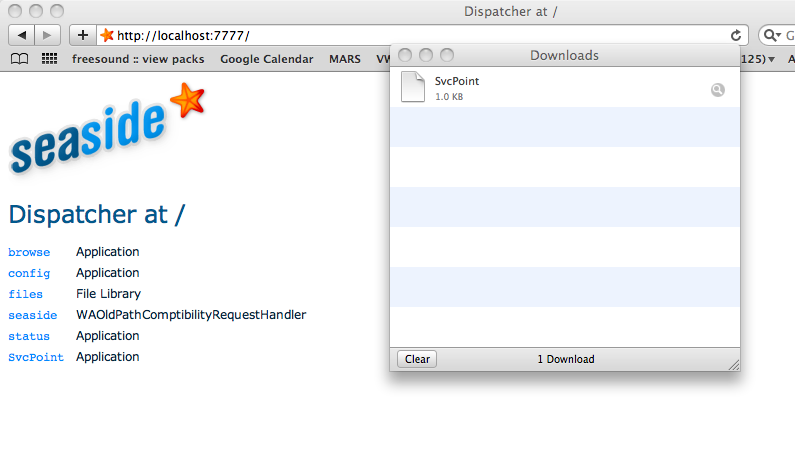Zoom the Downloads window
795x465 pixels.
(447, 55)
